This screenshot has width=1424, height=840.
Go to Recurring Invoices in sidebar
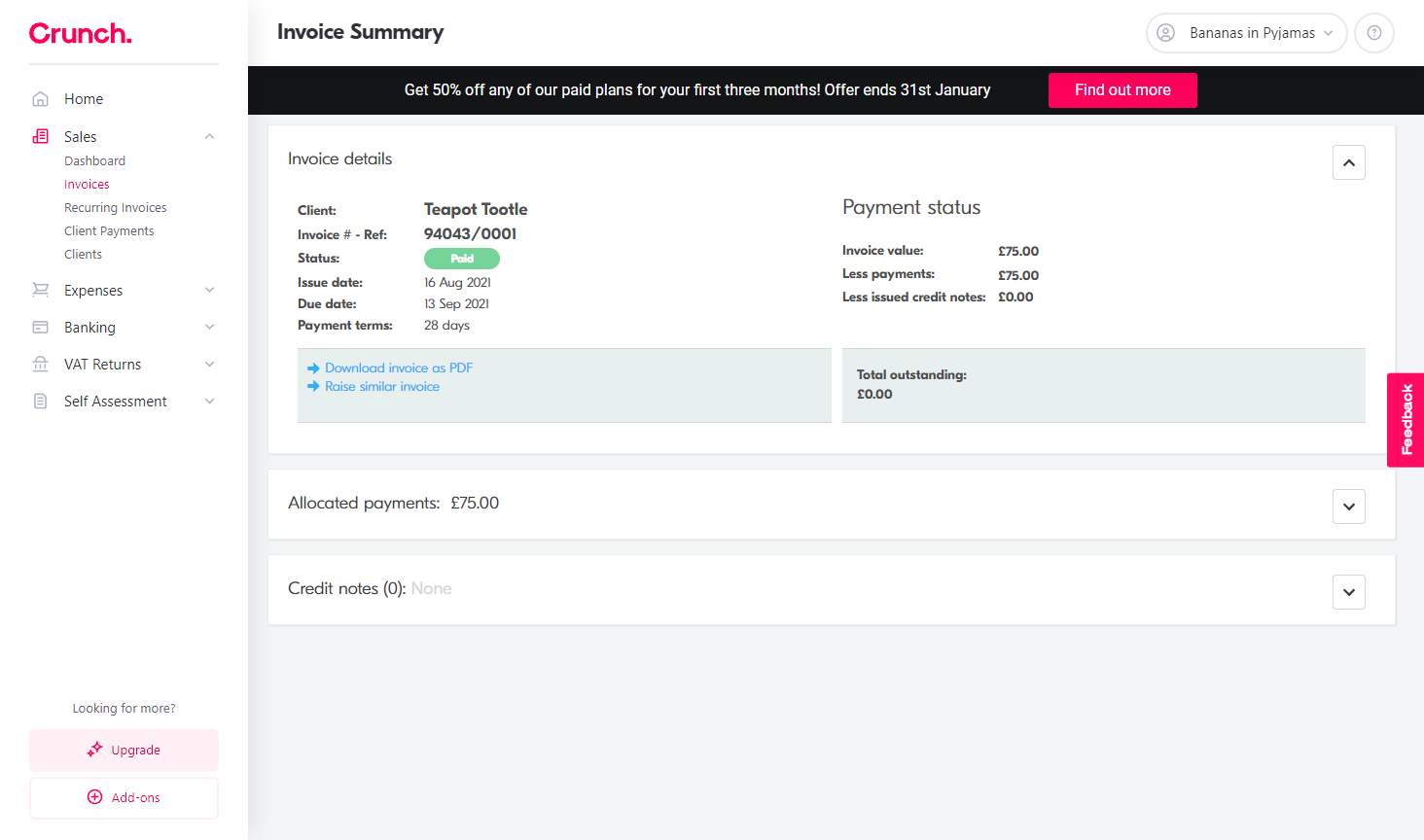click(115, 208)
